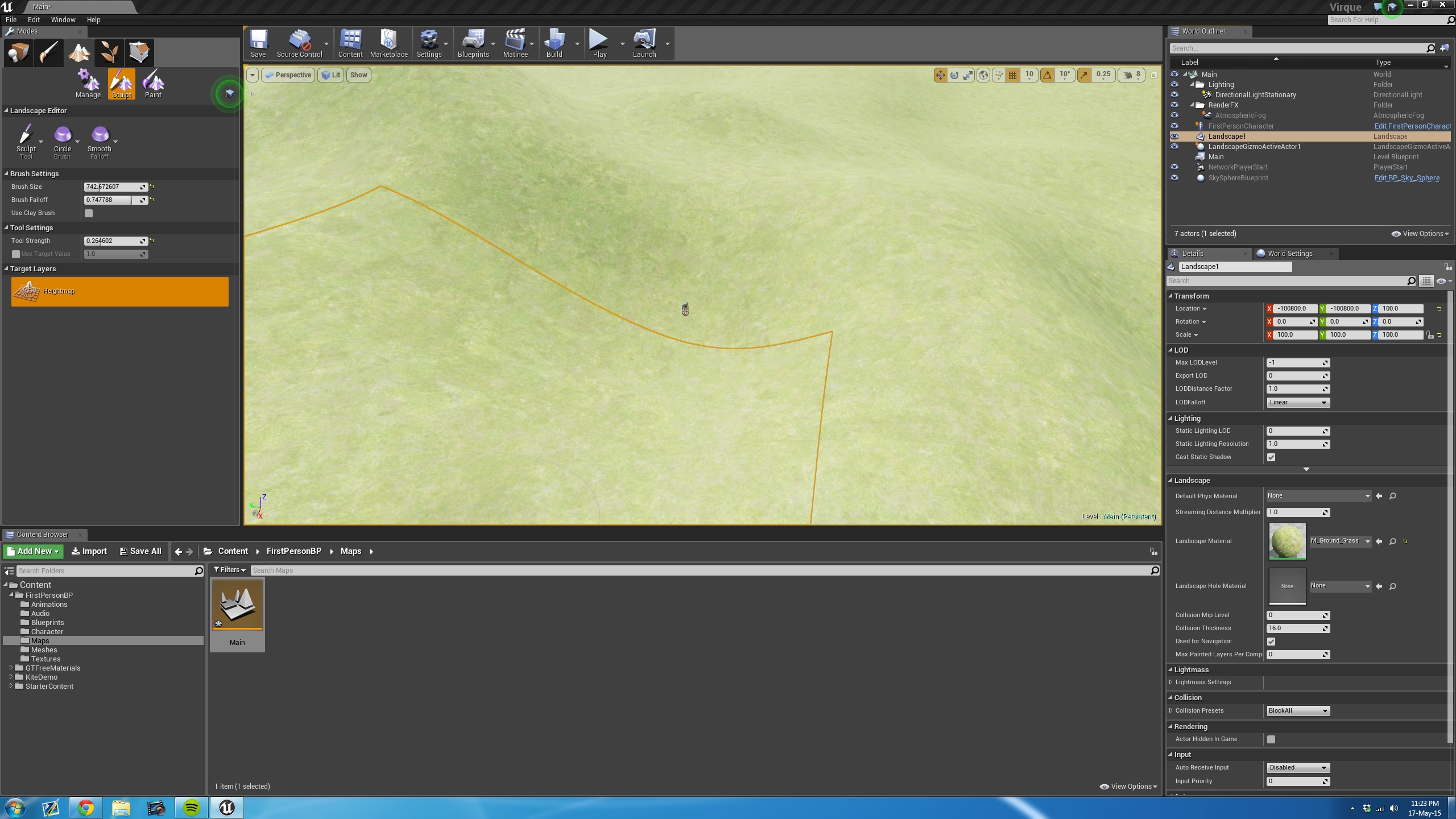The image size is (1456, 819).
Task: Open the LODFalloff Linear dropdown
Action: coord(1297,403)
